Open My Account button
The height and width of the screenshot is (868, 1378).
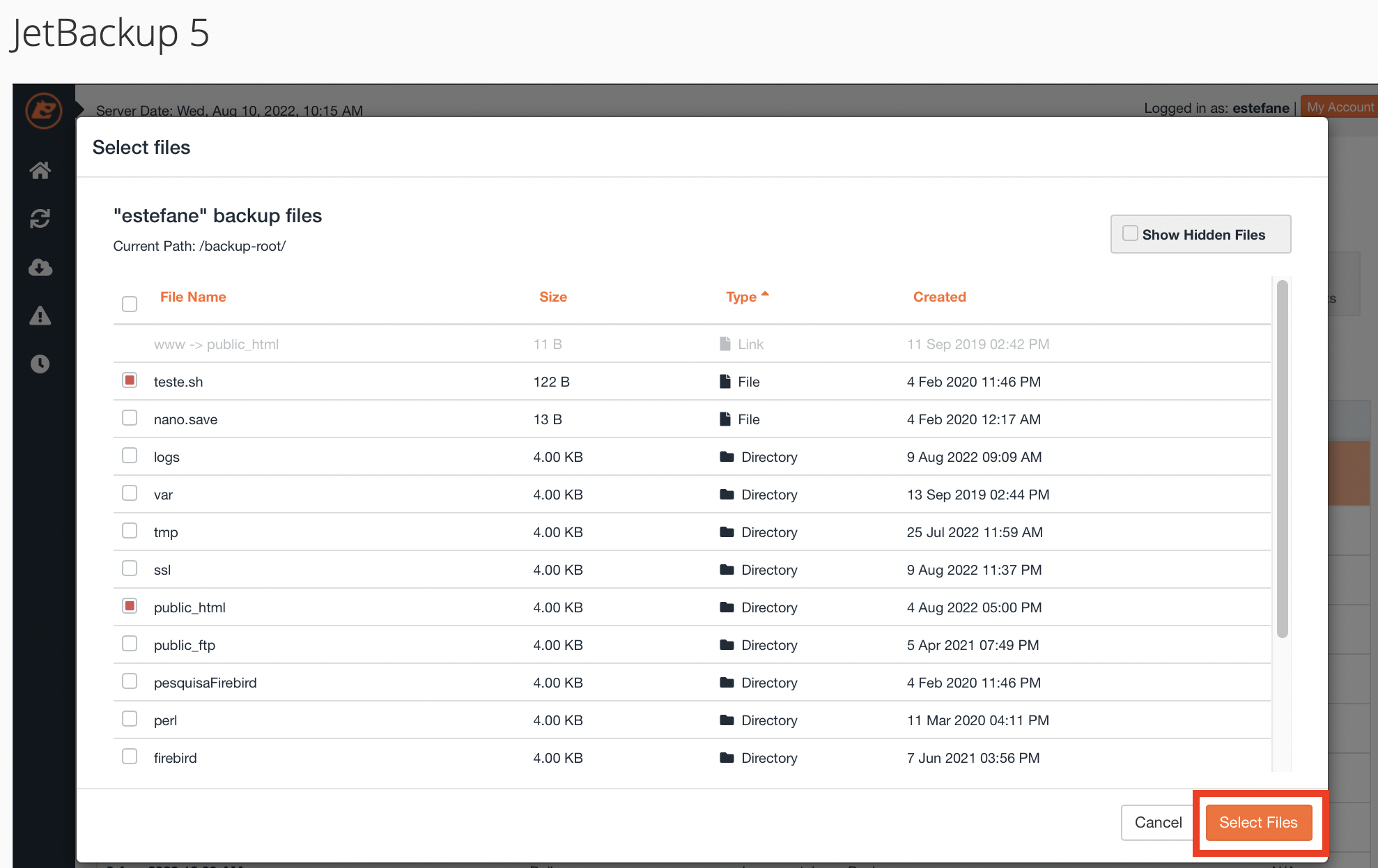coord(1339,107)
